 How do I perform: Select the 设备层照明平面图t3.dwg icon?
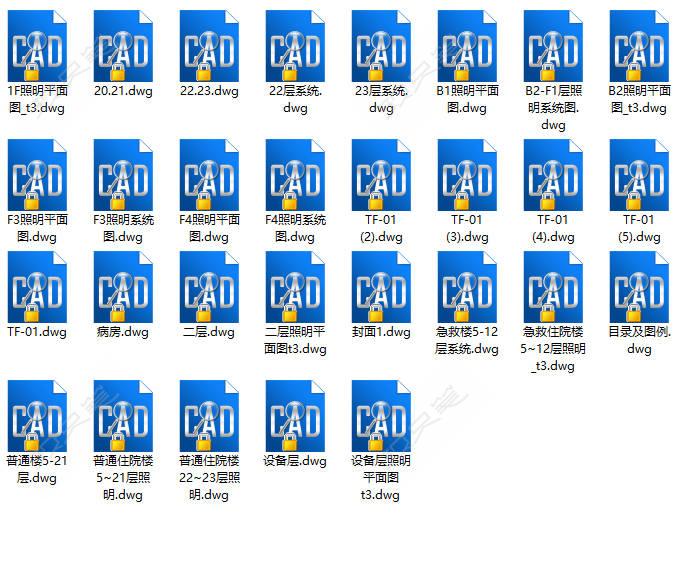(x=381, y=416)
